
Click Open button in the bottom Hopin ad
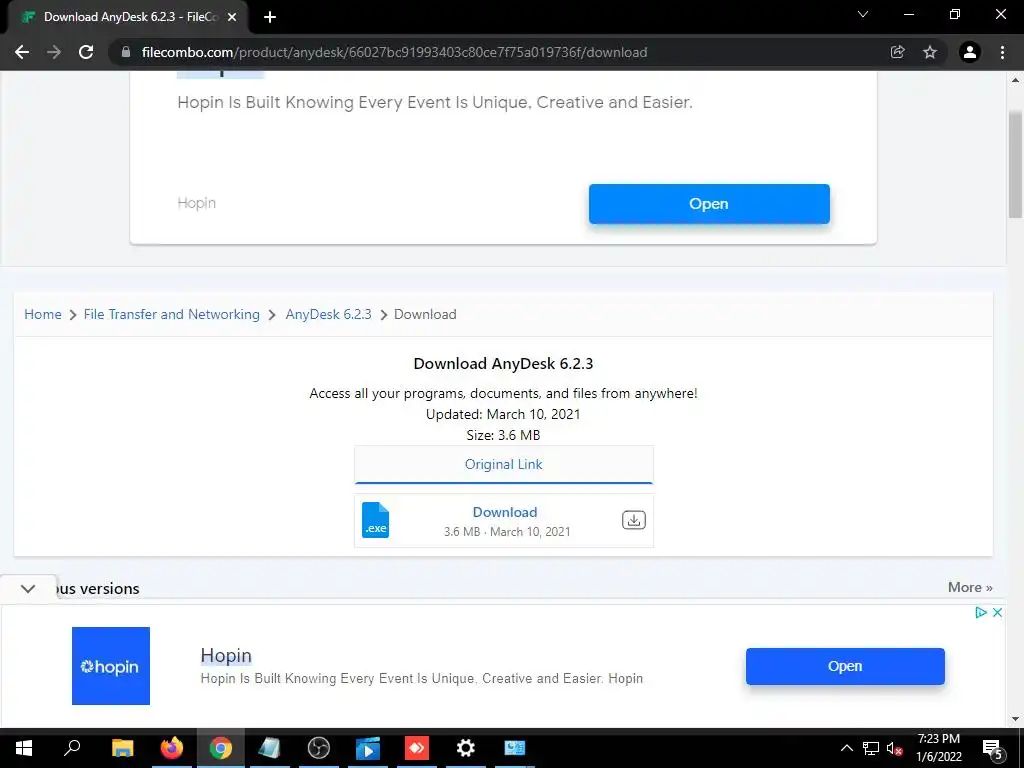845,666
